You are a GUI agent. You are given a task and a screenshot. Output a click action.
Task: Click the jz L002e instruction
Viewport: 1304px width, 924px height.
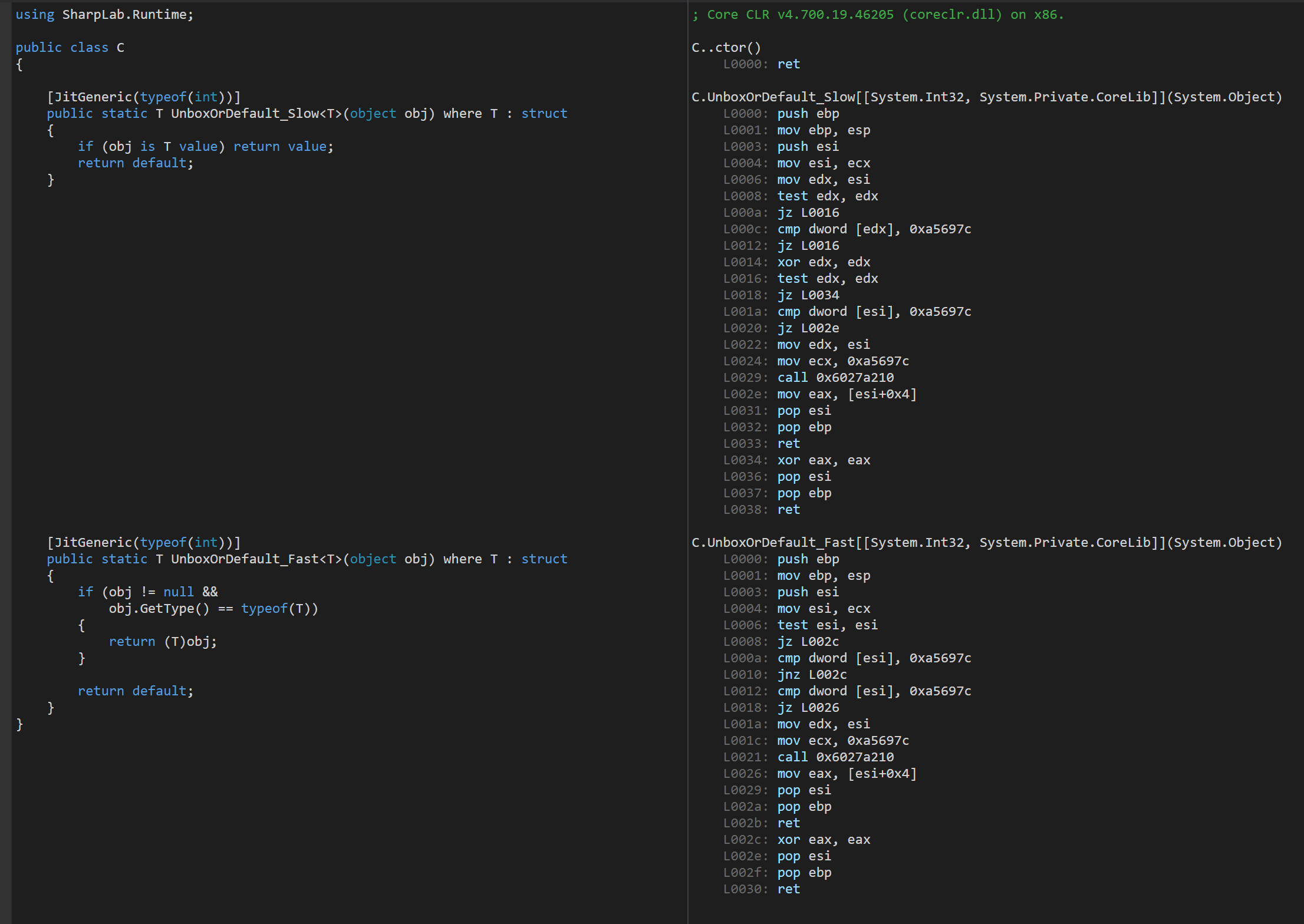[808, 328]
